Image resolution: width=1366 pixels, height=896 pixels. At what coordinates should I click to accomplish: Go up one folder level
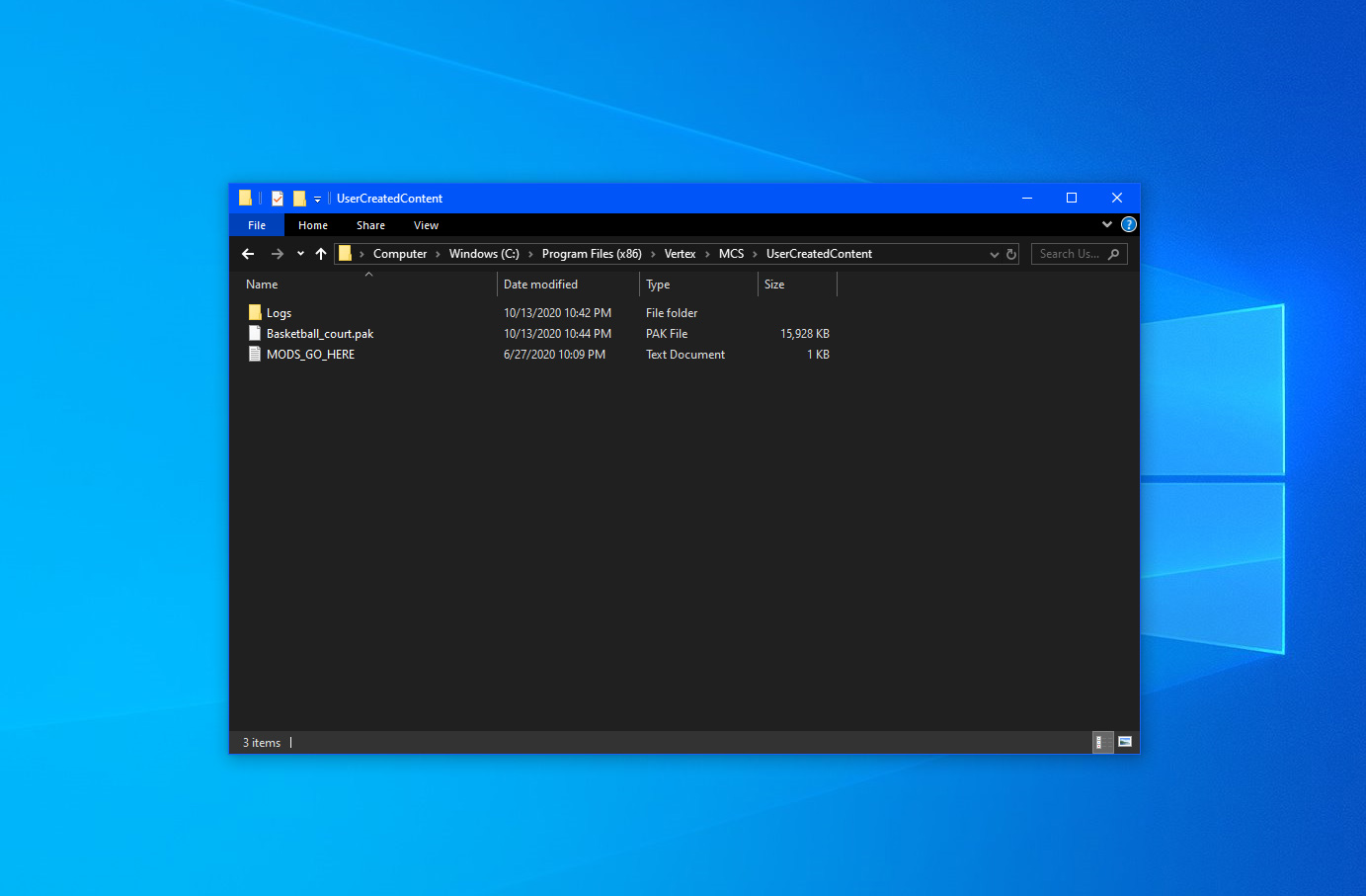(321, 254)
